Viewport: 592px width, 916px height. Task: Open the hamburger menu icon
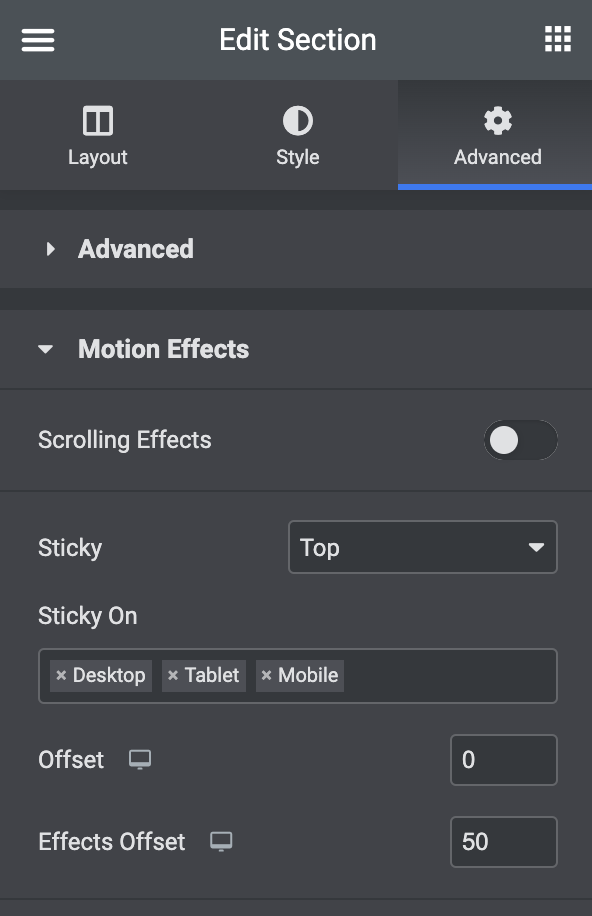point(38,40)
